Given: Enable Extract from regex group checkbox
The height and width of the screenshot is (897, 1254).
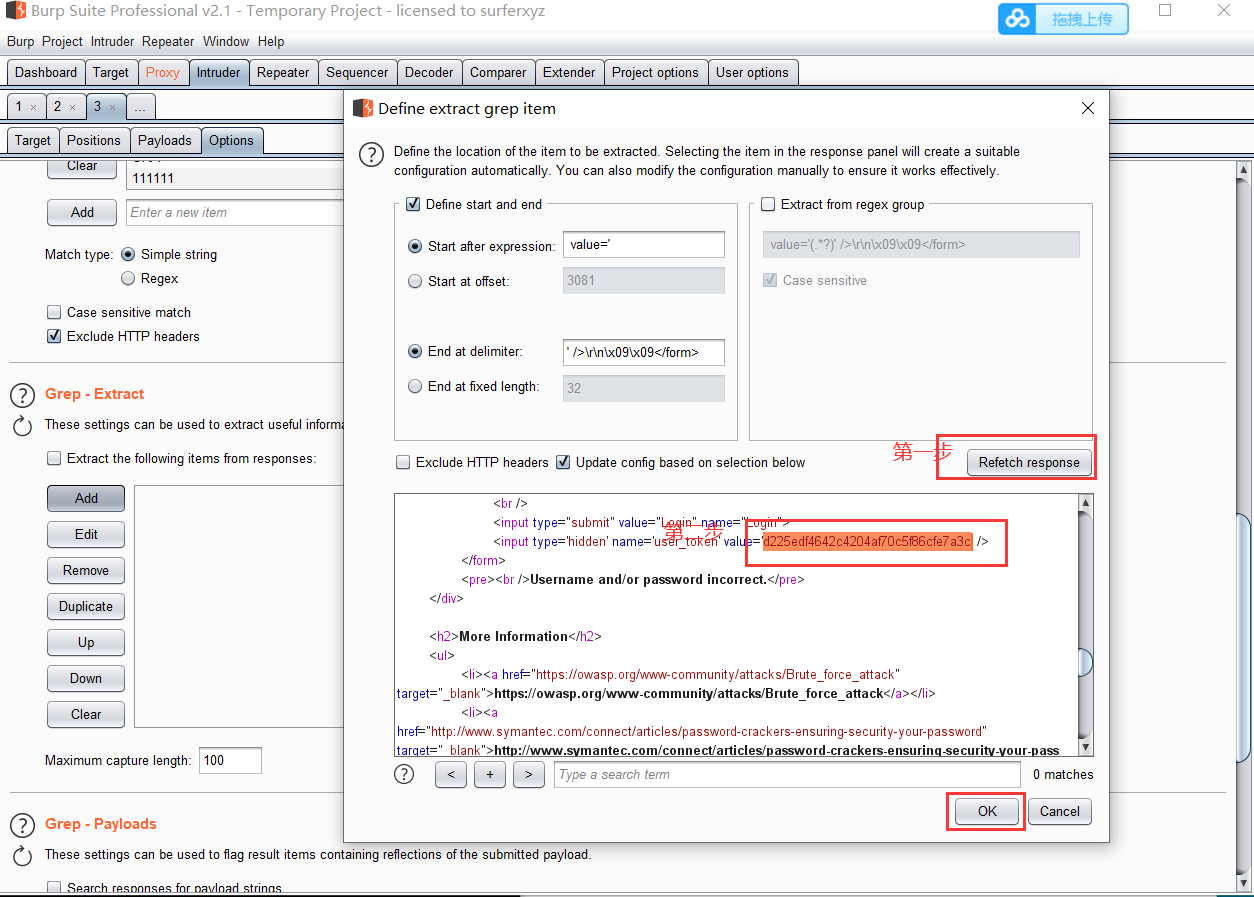Looking at the screenshot, I should (768, 204).
